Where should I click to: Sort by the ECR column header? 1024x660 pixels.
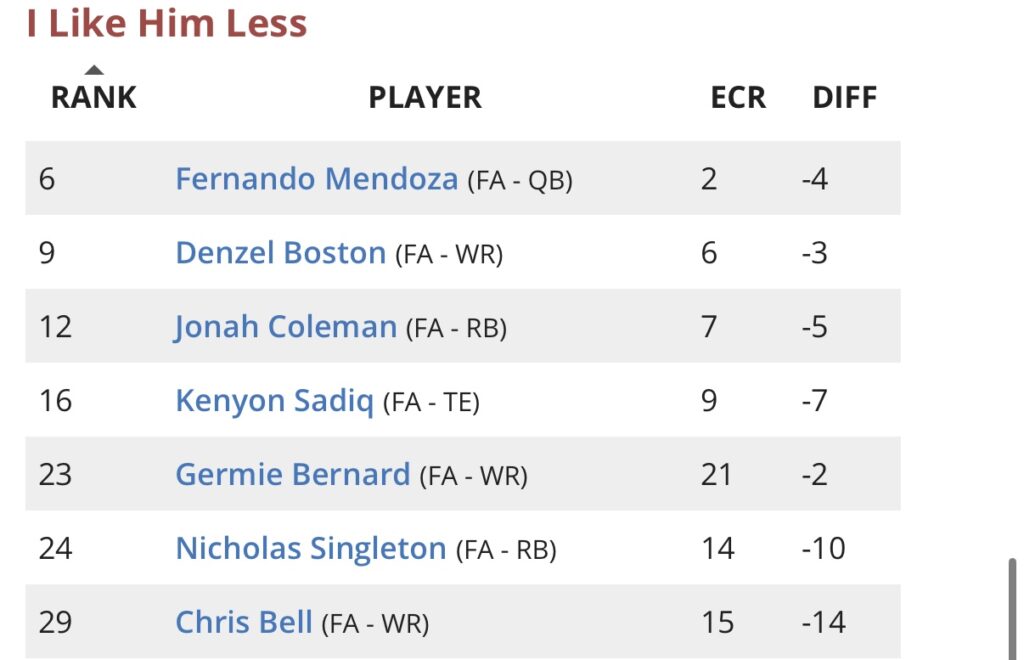tap(738, 97)
